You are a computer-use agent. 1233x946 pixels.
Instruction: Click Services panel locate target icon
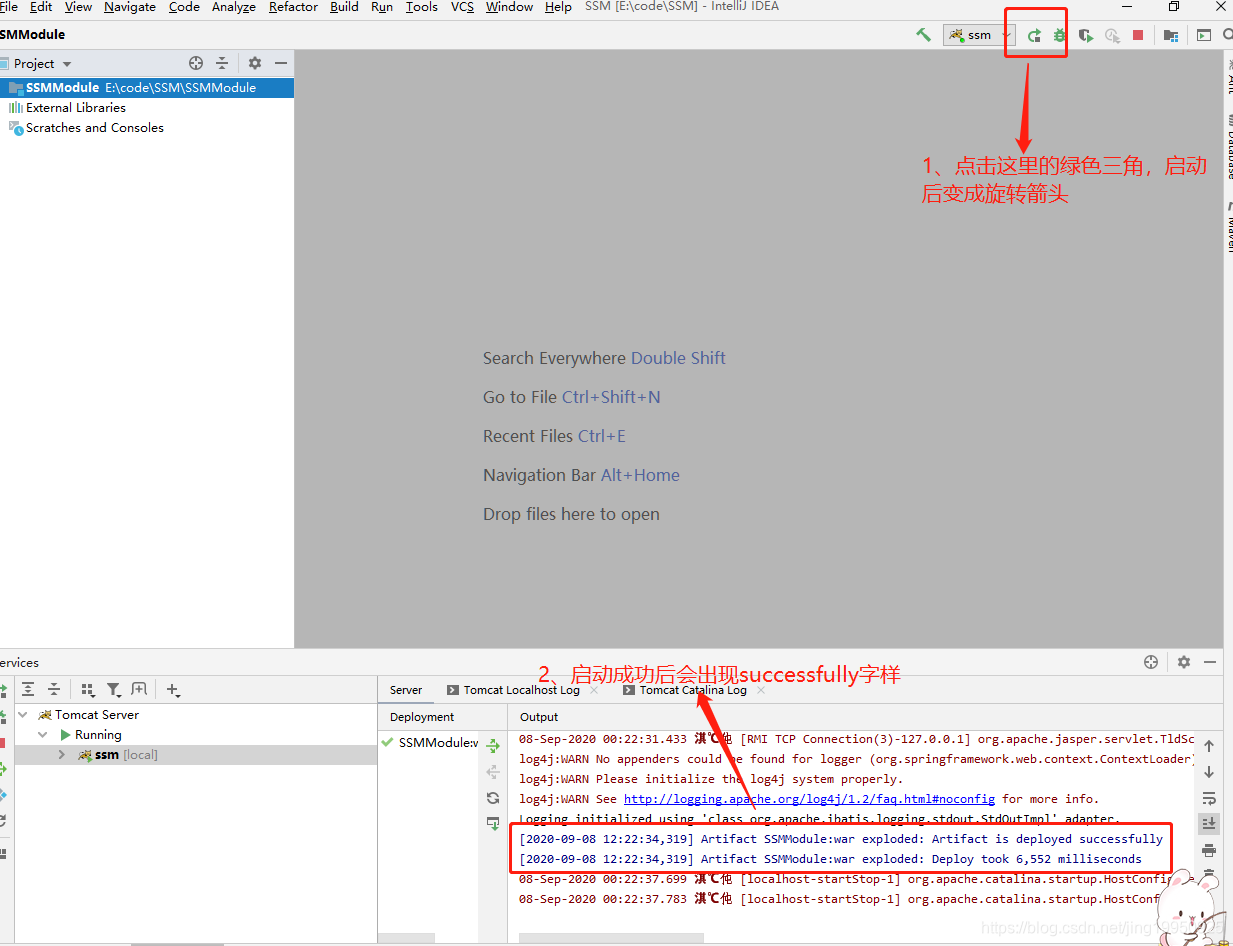point(1151,662)
